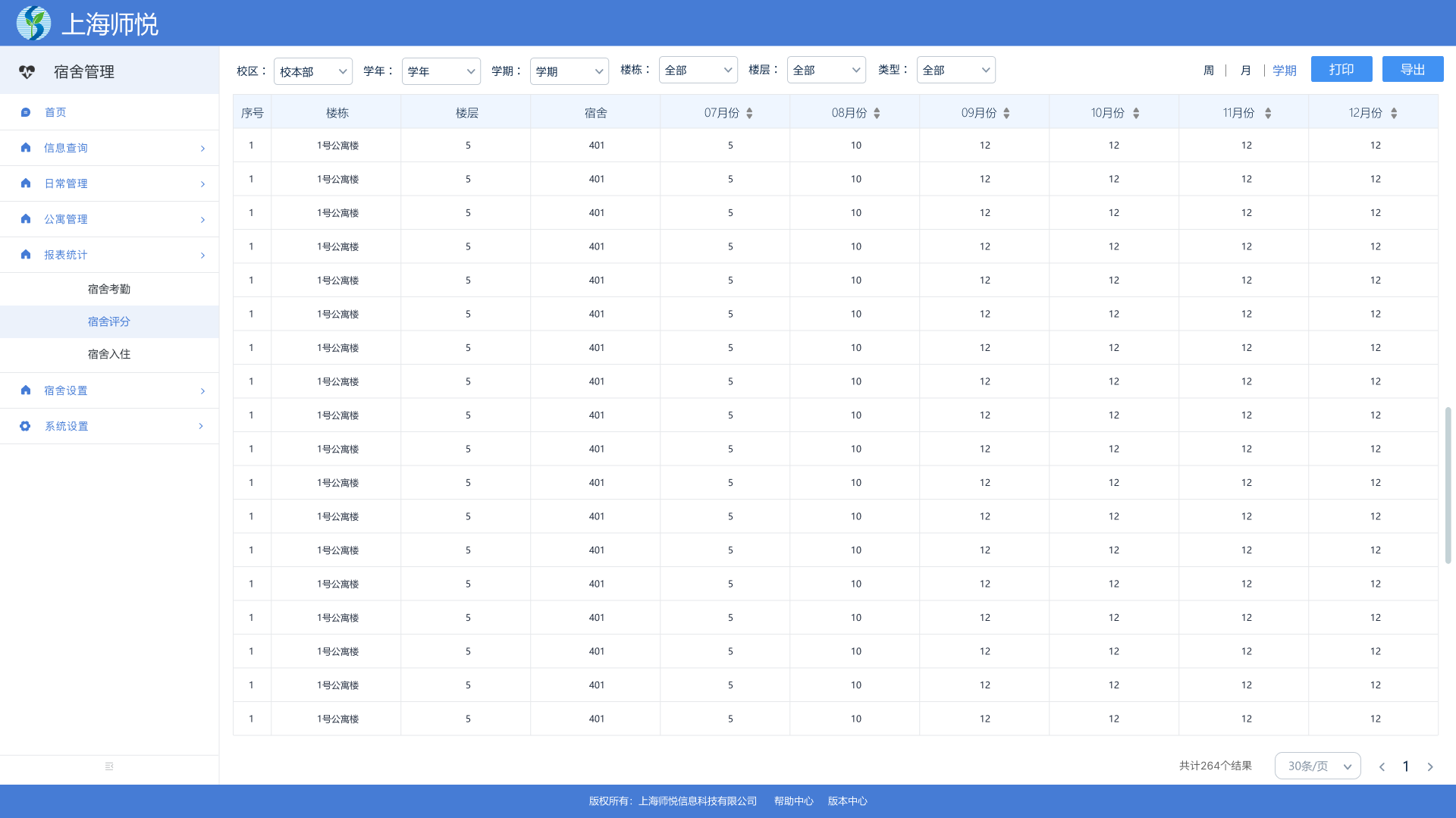Click the 首页 home icon in sidebar
This screenshot has height=818, width=1456.
(26, 112)
